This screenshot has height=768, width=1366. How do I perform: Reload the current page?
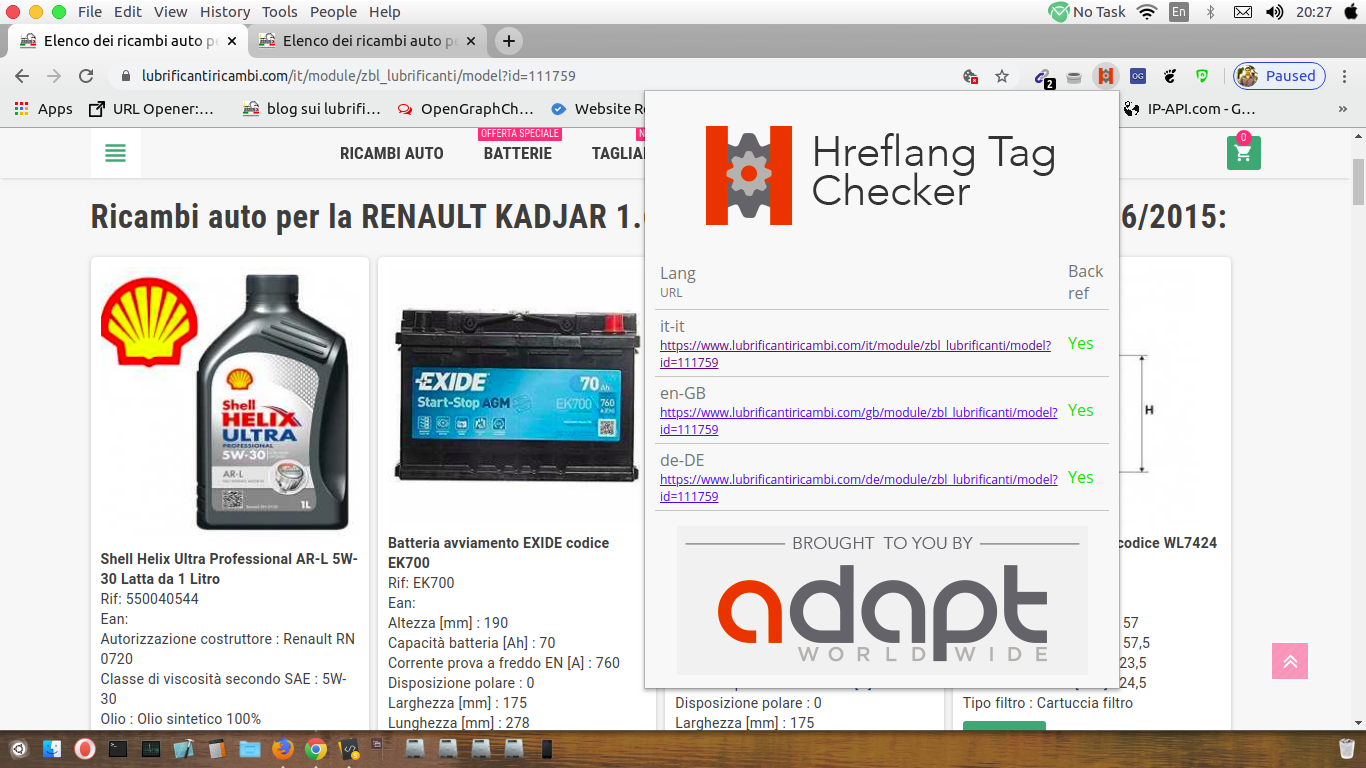point(86,76)
